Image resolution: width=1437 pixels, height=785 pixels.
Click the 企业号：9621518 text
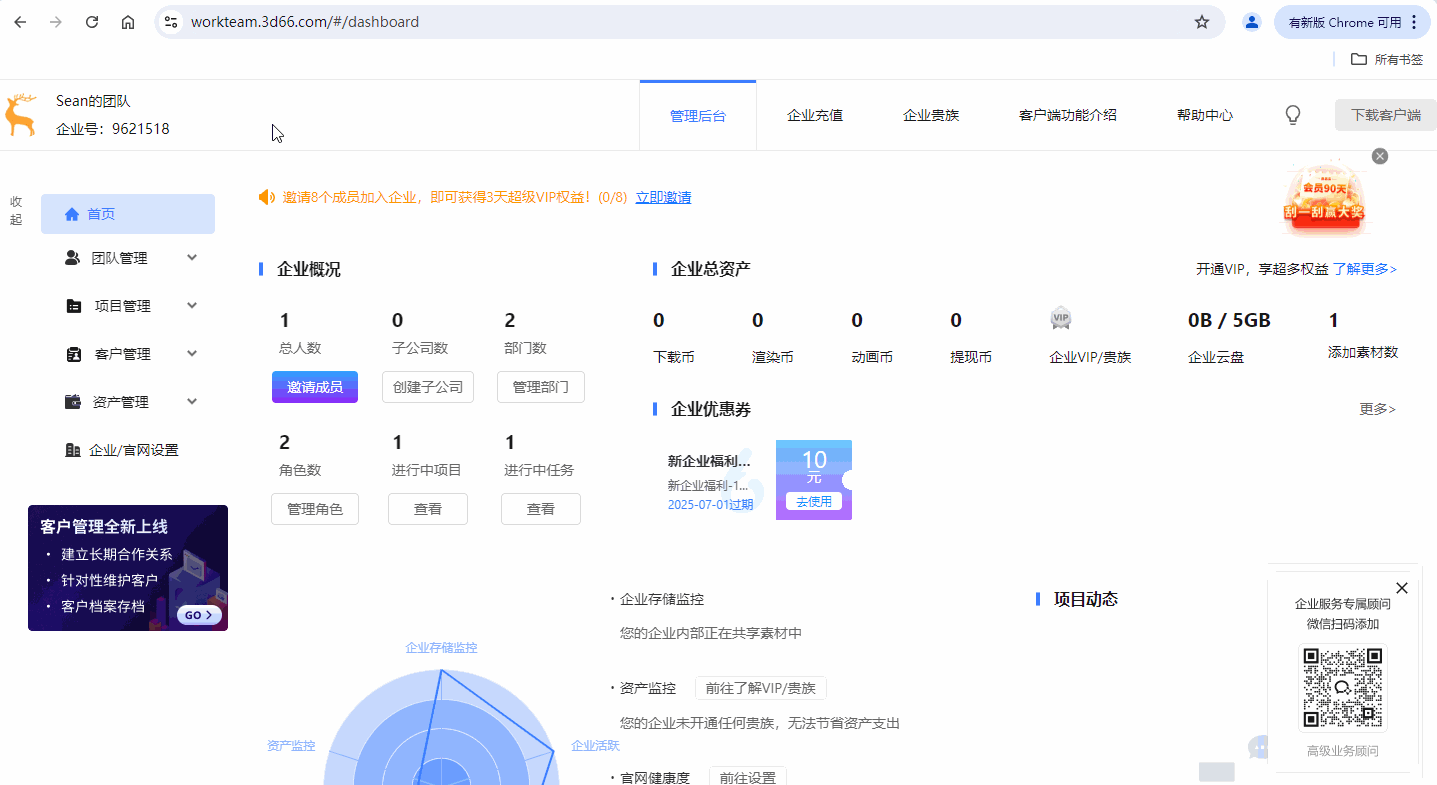[x=113, y=129]
